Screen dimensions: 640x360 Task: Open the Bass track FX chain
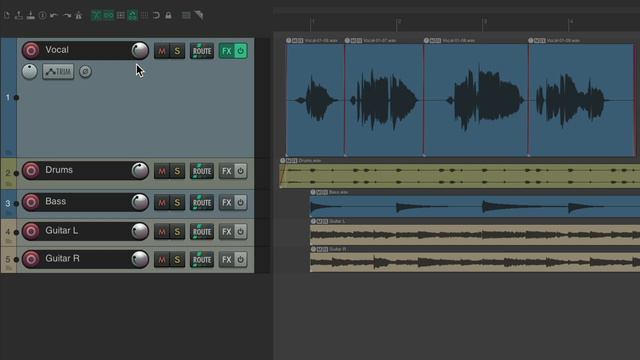[x=227, y=202]
